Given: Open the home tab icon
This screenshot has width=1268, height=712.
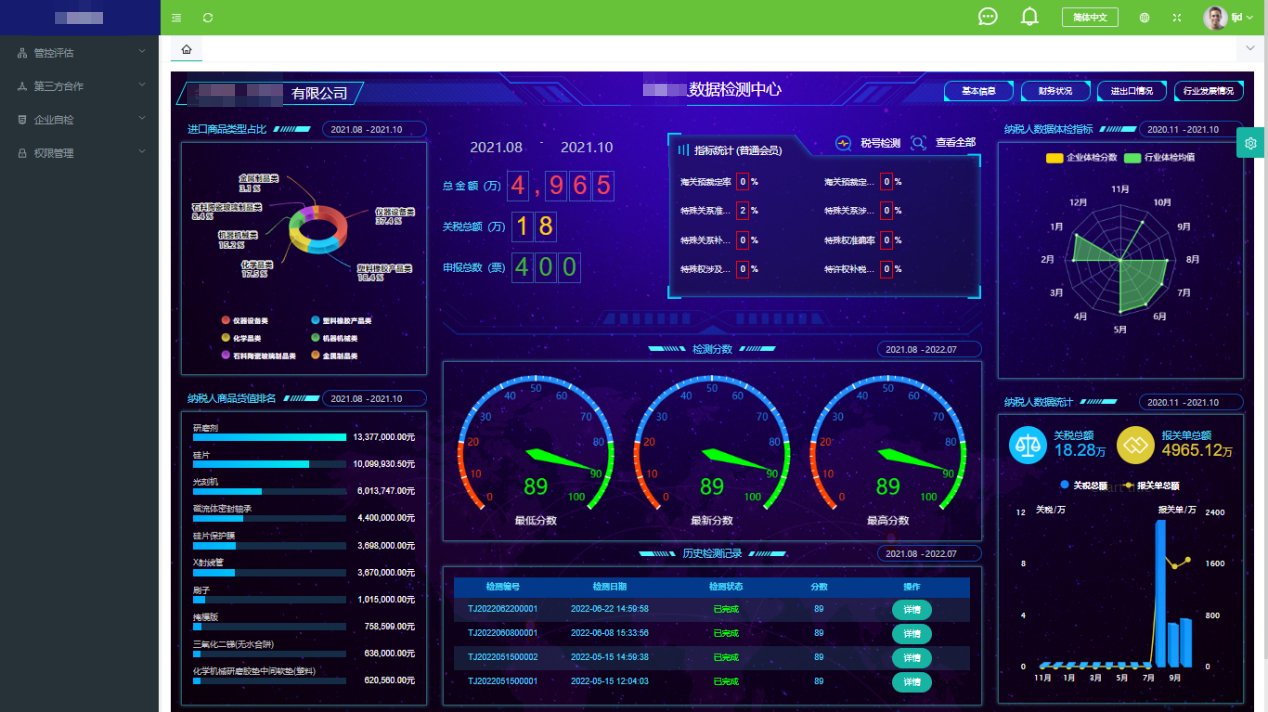Looking at the screenshot, I should pyautogui.click(x=186, y=49).
